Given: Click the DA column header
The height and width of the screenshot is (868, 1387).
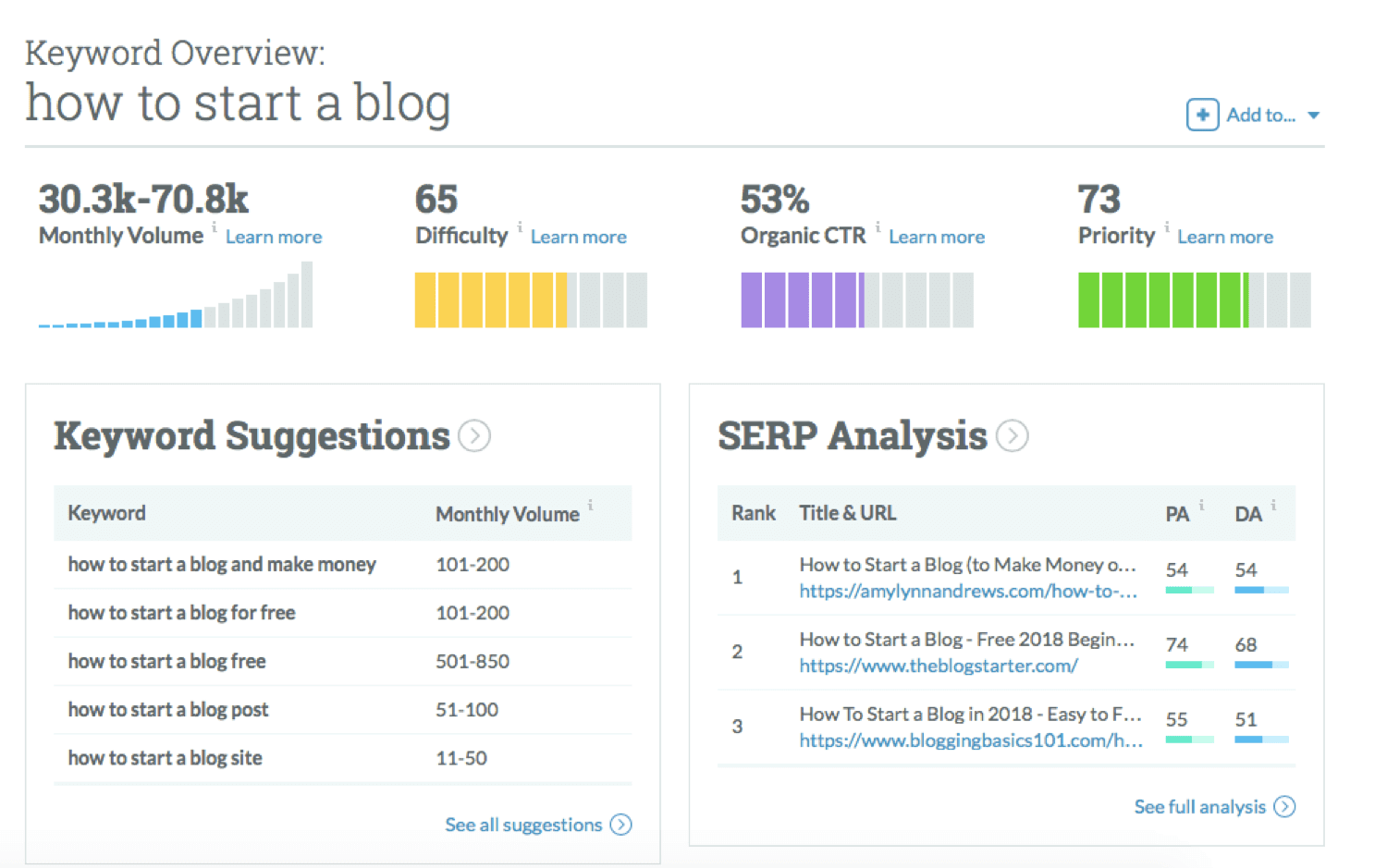Looking at the screenshot, I should (x=1248, y=514).
